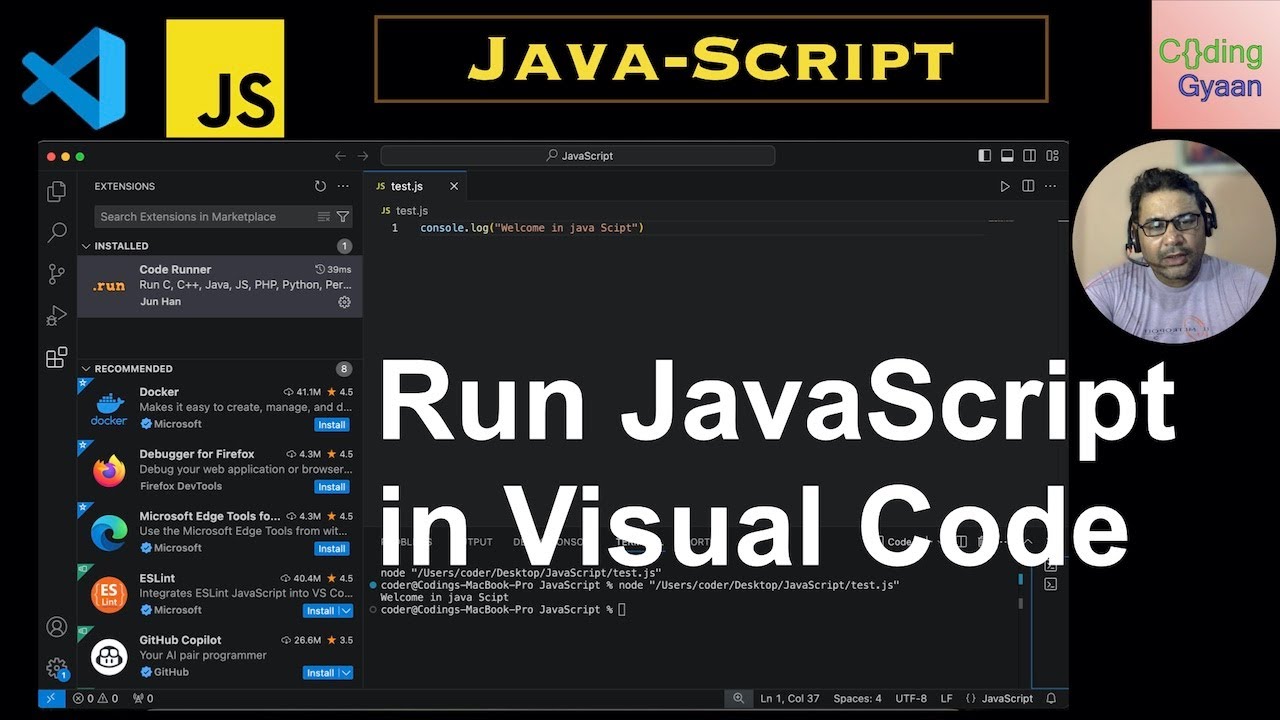1280x720 pixels.
Task: Refresh the Extensions list
Action: 320,186
